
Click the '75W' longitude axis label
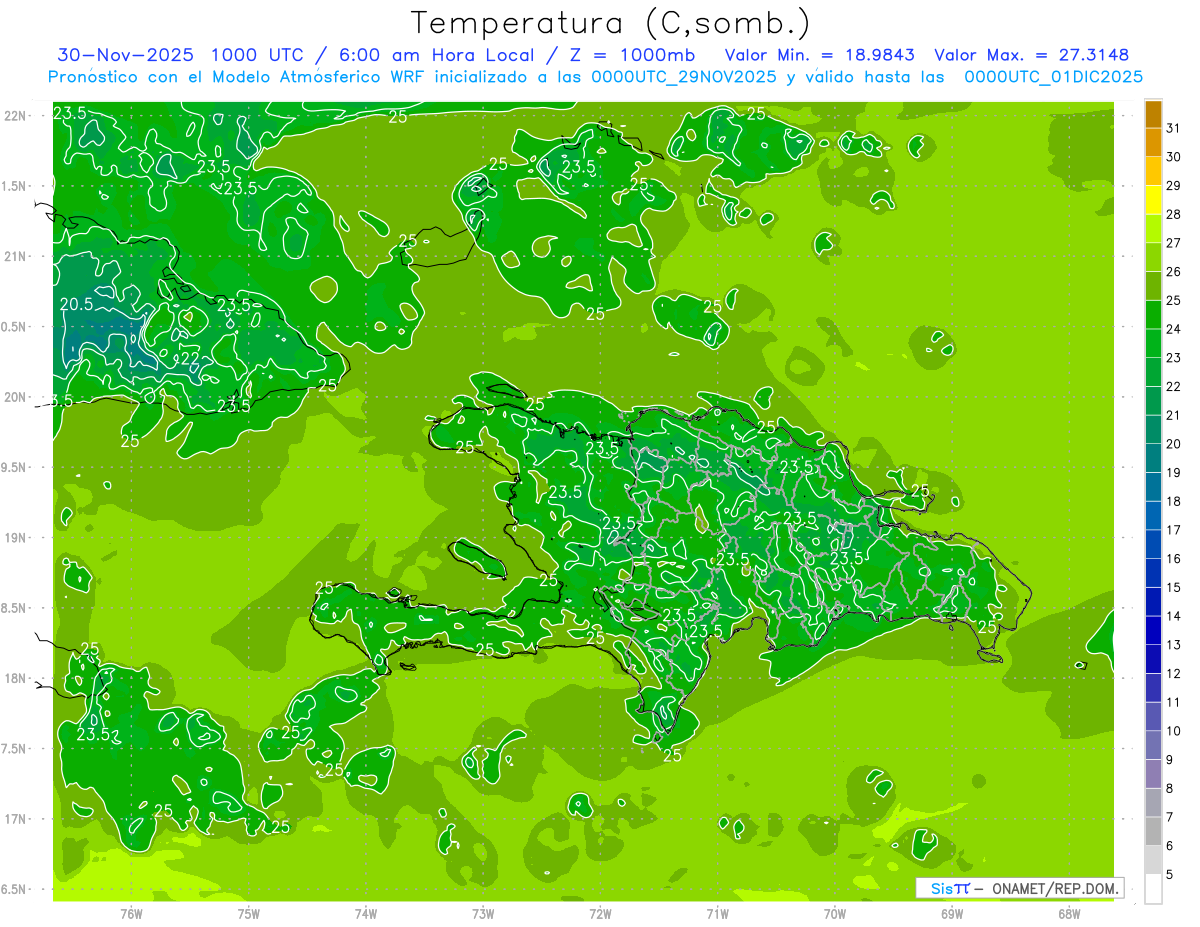coord(249,913)
